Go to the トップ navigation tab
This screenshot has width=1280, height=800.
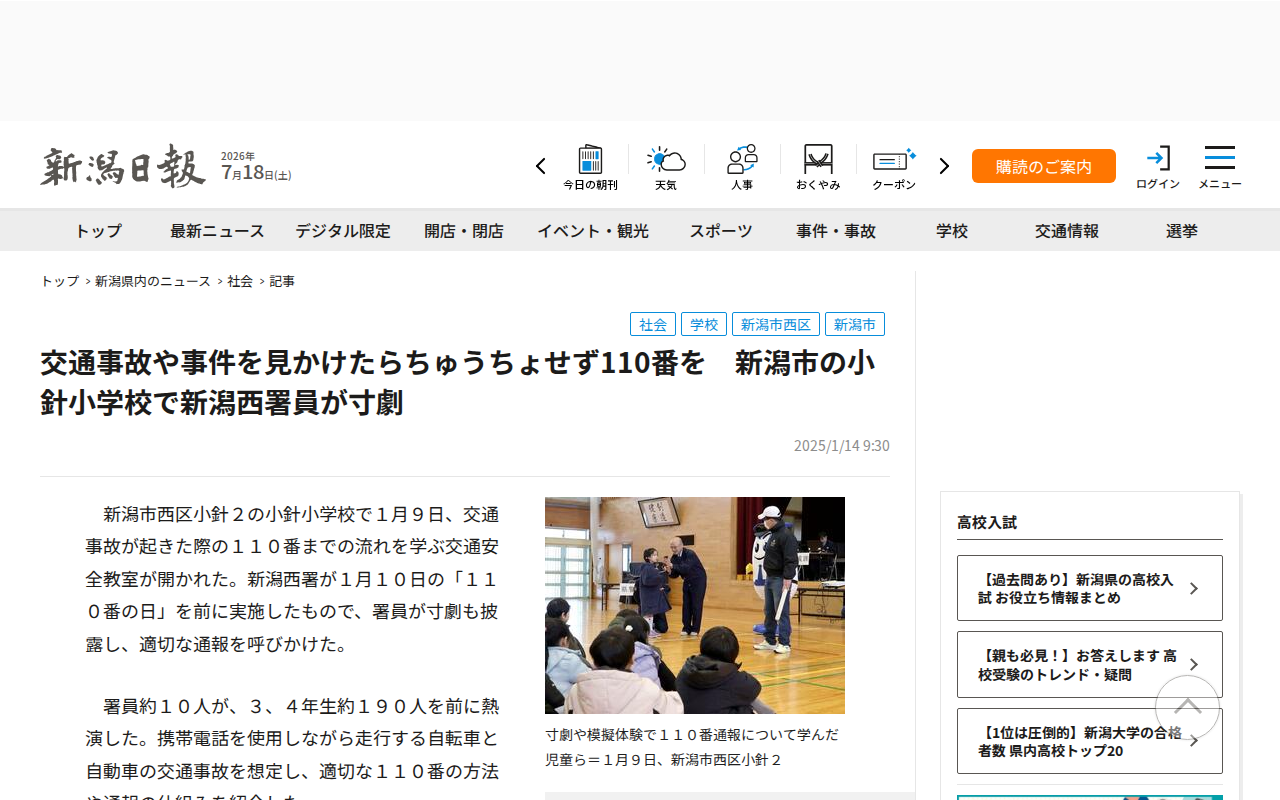pyautogui.click(x=98, y=231)
